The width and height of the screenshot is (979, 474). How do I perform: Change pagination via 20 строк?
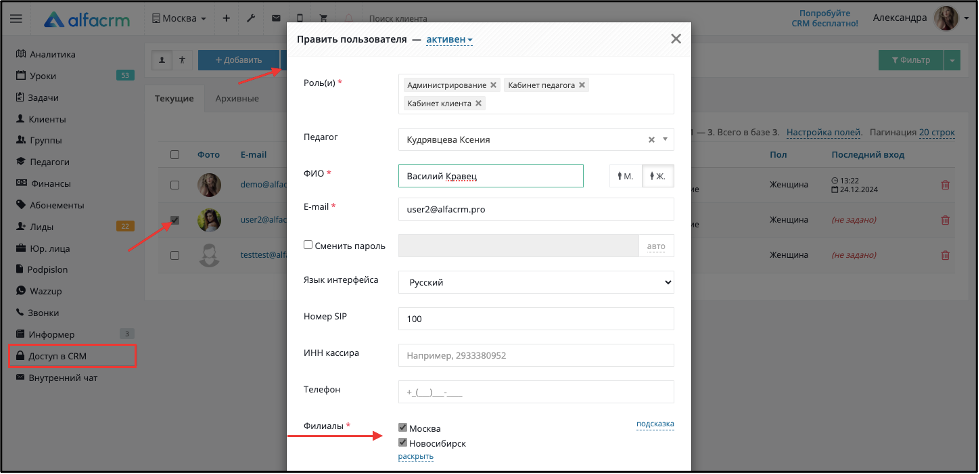[x=937, y=132]
